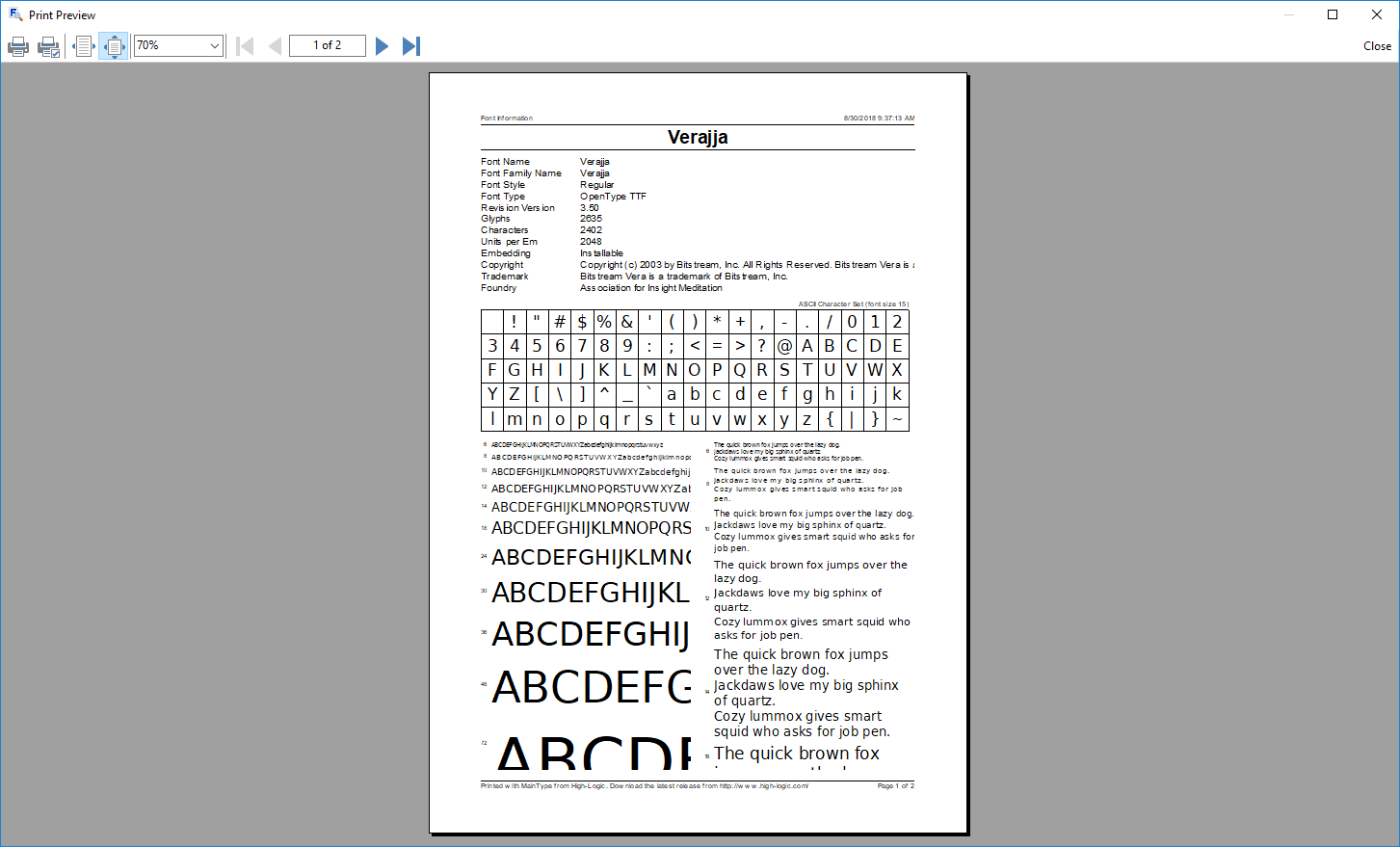Go to the first page
This screenshot has width=1400, height=847.
245,46
